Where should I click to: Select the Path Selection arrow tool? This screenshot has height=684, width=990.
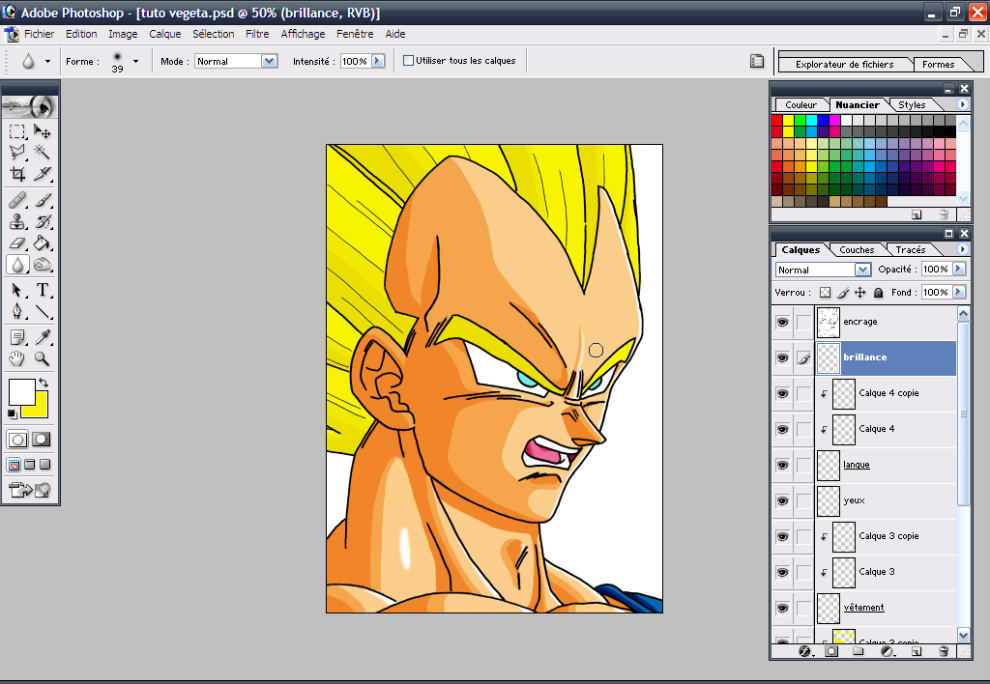17,290
